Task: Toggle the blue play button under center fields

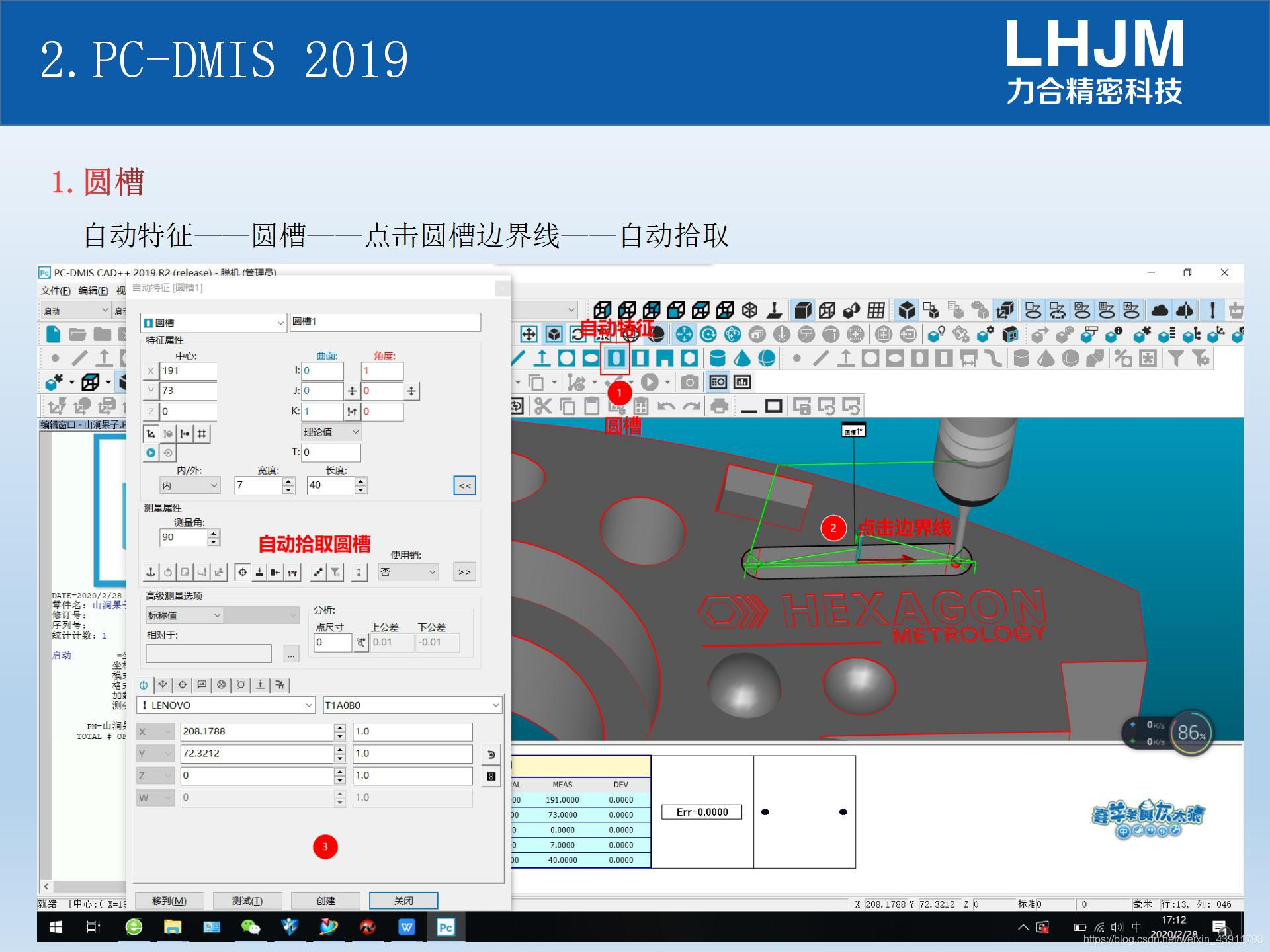Action: pyautogui.click(x=151, y=453)
